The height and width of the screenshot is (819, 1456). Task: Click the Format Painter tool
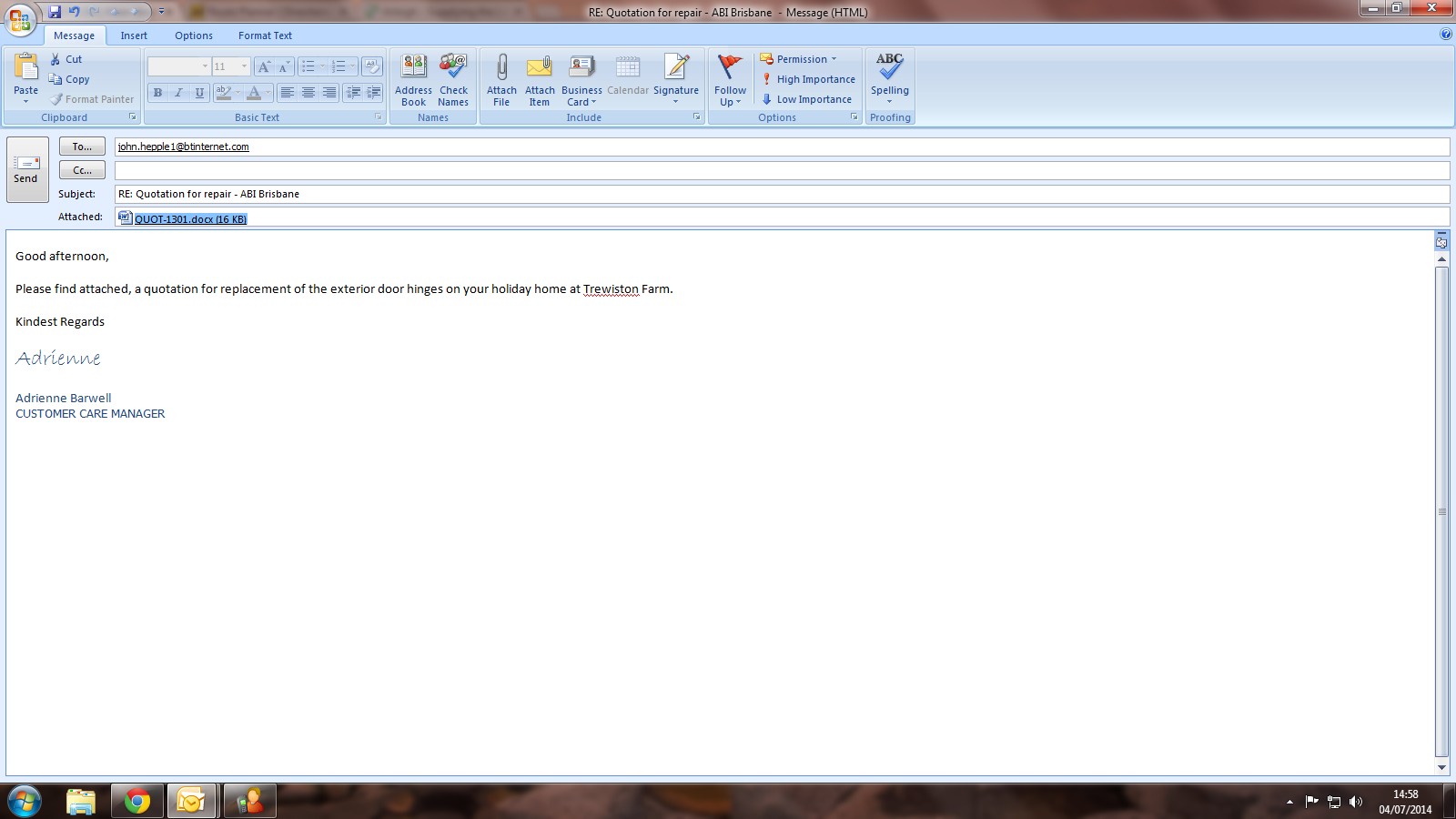(x=92, y=99)
